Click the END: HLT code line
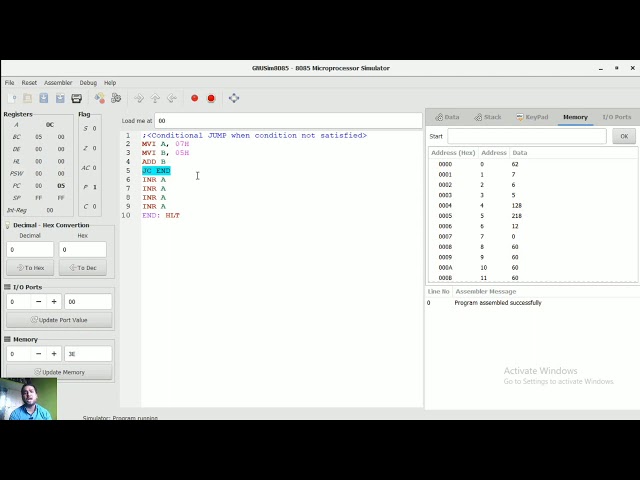The height and width of the screenshot is (480, 640). (x=161, y=216)
